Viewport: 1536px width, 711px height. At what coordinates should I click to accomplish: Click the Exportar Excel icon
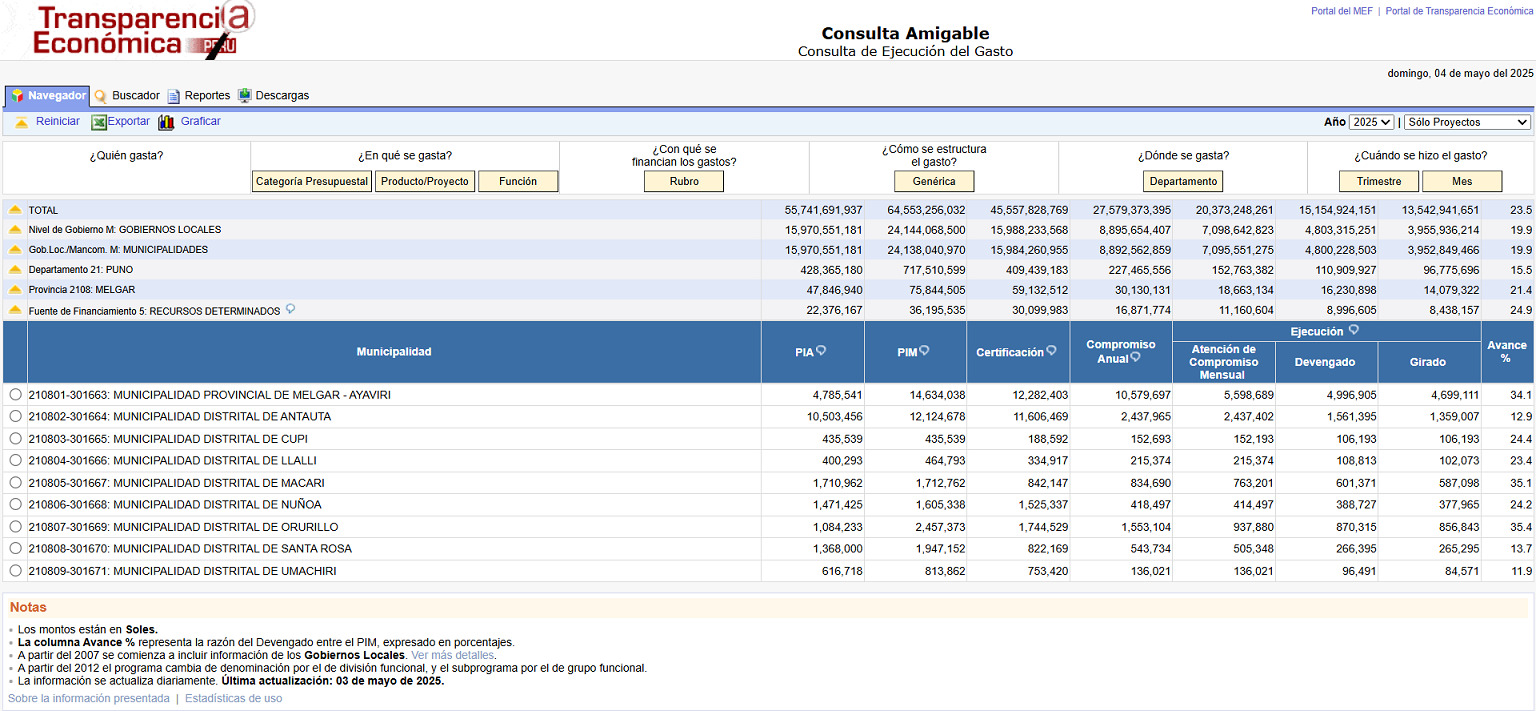[x=99, y=122]
